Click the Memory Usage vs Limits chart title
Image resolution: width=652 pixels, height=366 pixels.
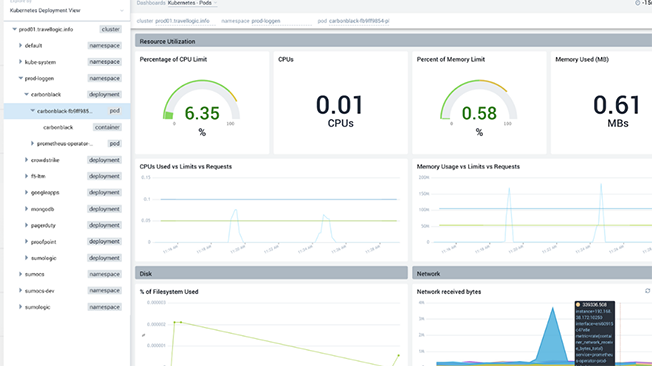coord(468,166)
